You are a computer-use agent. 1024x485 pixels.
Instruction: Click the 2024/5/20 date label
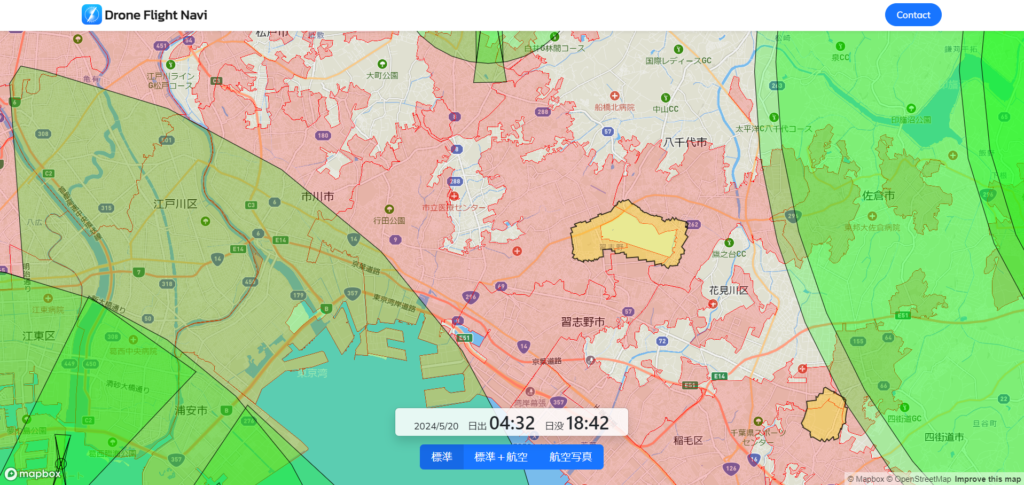(x=437, y=426)
